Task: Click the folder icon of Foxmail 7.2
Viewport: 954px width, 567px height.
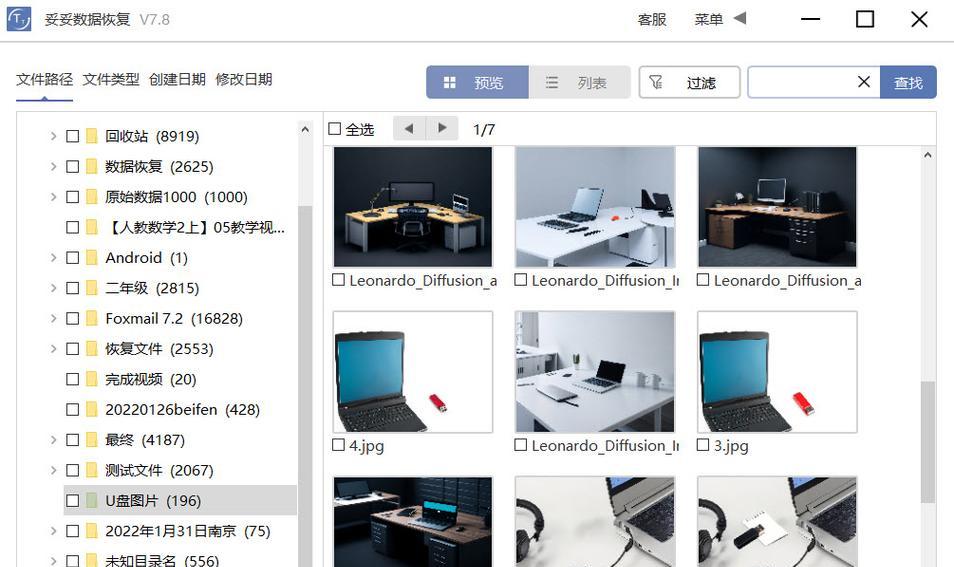Action: (x=91, y=318)
